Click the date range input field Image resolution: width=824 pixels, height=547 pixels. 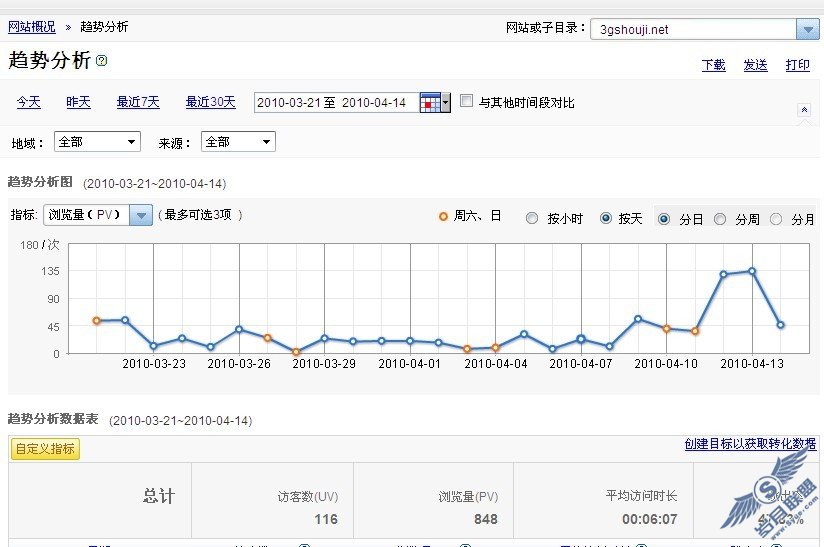335,102
